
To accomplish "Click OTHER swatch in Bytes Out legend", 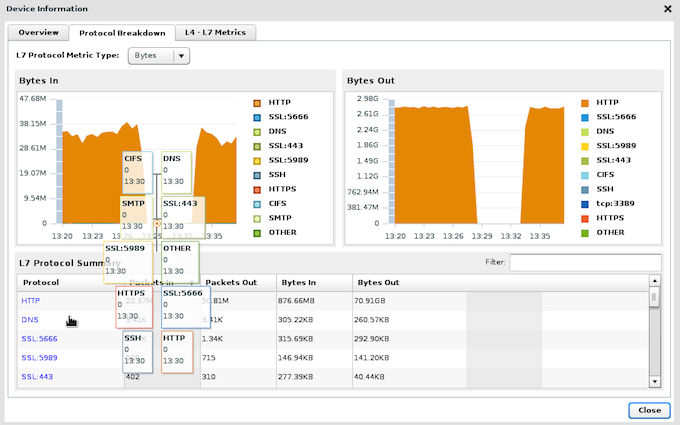I will tap(585, 233).
